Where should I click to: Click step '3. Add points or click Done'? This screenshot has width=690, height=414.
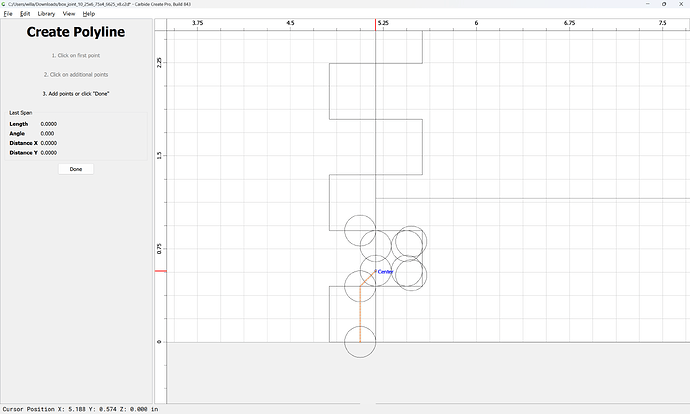(x=76, y=94)
